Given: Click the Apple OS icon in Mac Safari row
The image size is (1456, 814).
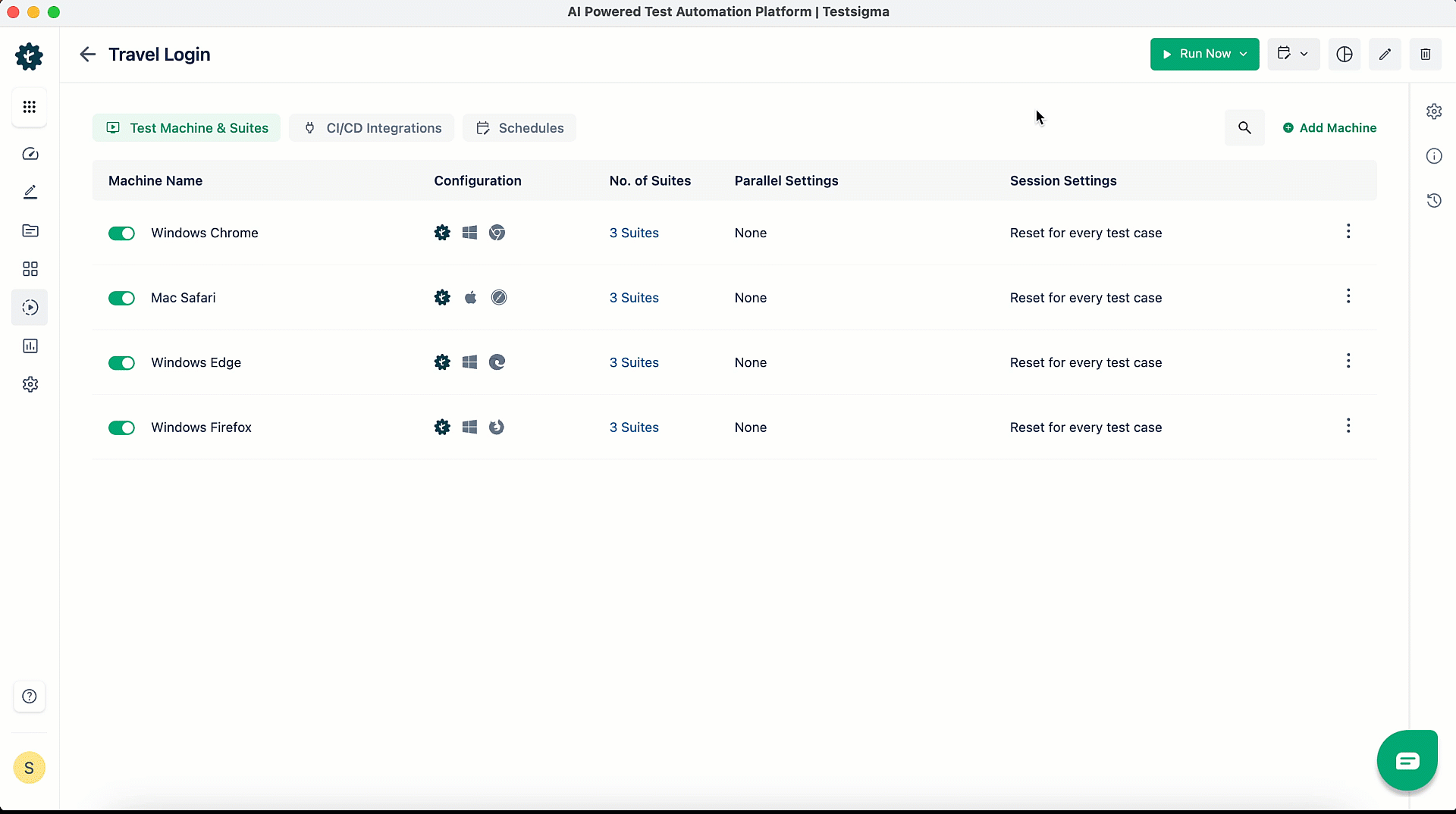Looking at the screenshot, I should [x=470, y=298].
